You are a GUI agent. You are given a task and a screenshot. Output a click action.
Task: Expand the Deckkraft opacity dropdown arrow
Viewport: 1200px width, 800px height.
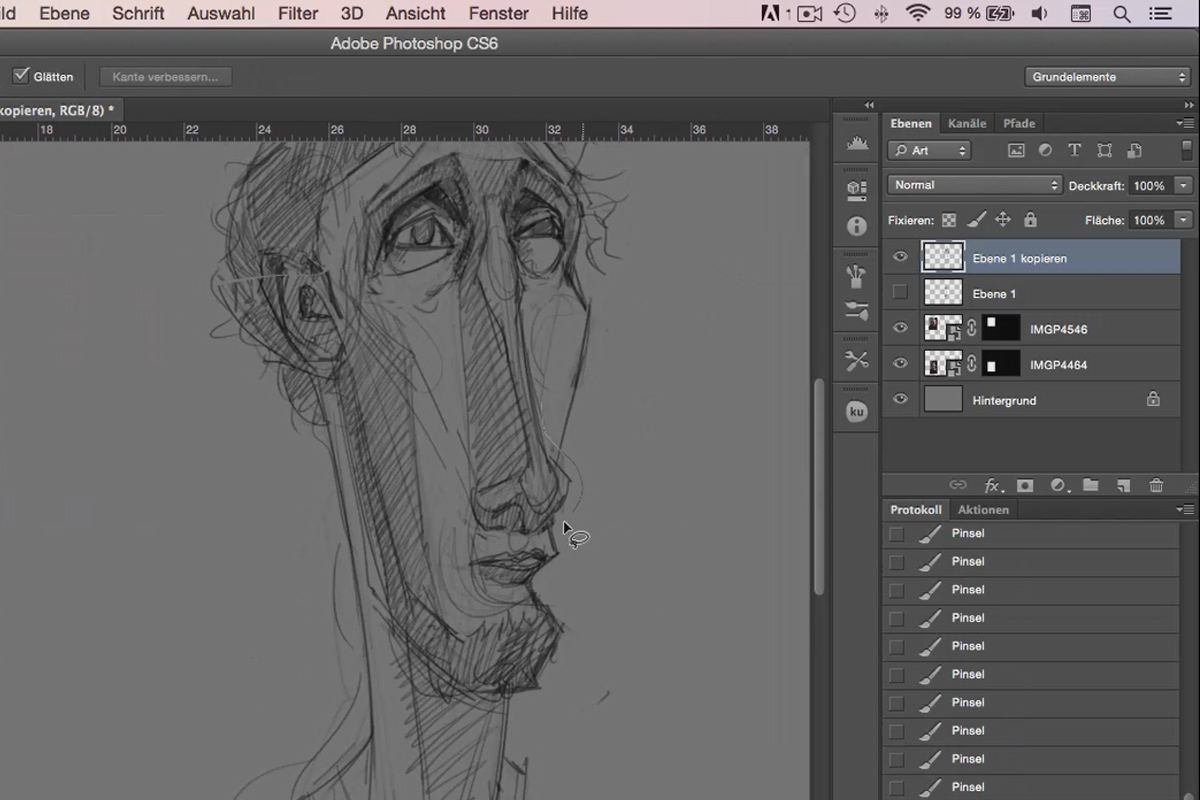pyautogui.click(x=1184, y=185)
